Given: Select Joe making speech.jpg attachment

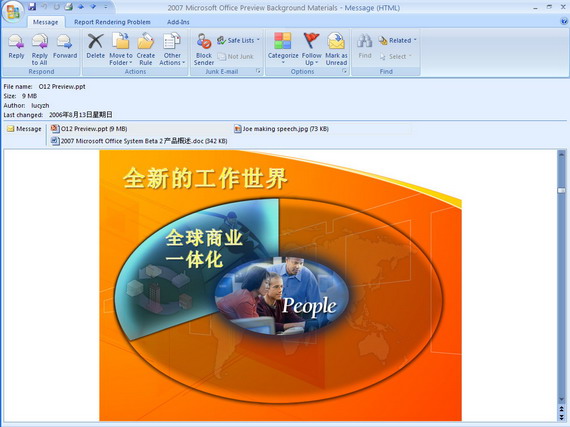Looking at the screenshot, I should (281, 129).
